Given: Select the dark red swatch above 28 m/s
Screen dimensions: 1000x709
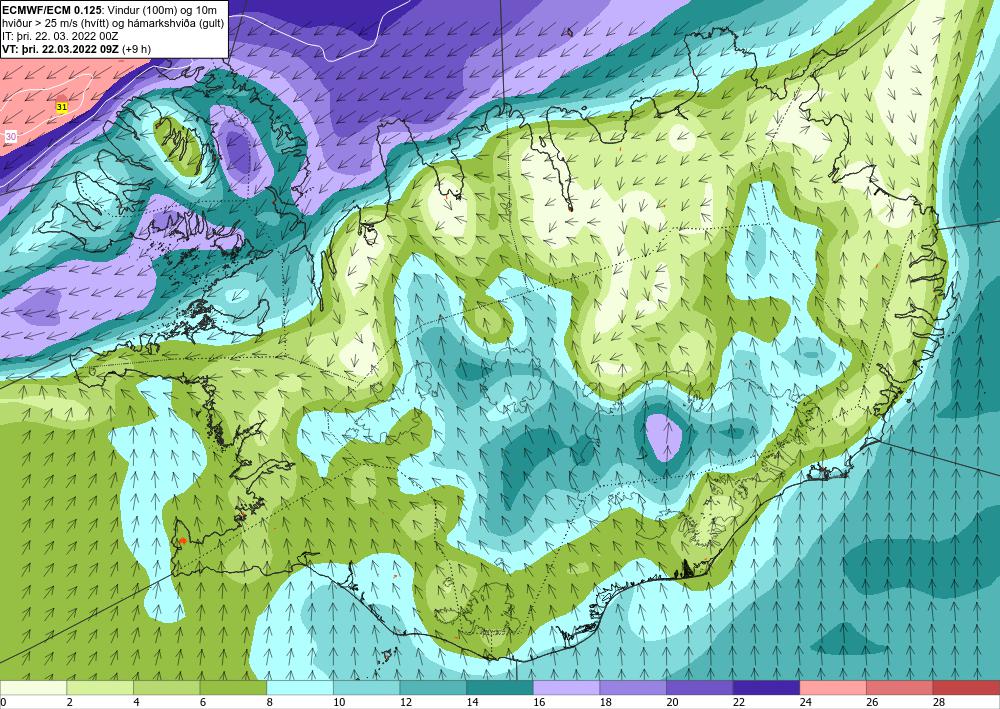Looking at the screenshot, I should point(966,688).
